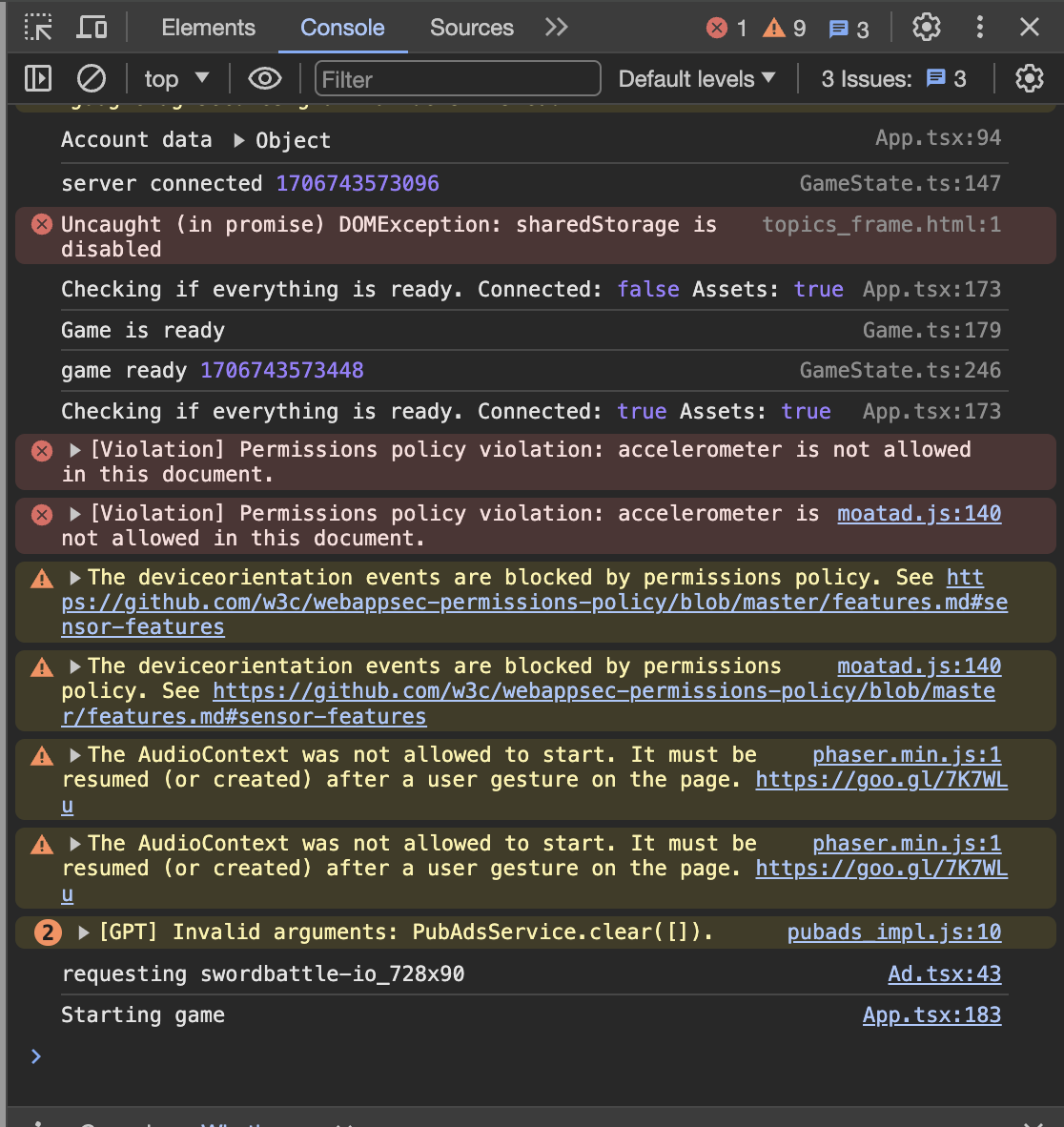Activate the inspect element picker icon
Viewport: 1064px width, 1127px height.
(38, 28)
